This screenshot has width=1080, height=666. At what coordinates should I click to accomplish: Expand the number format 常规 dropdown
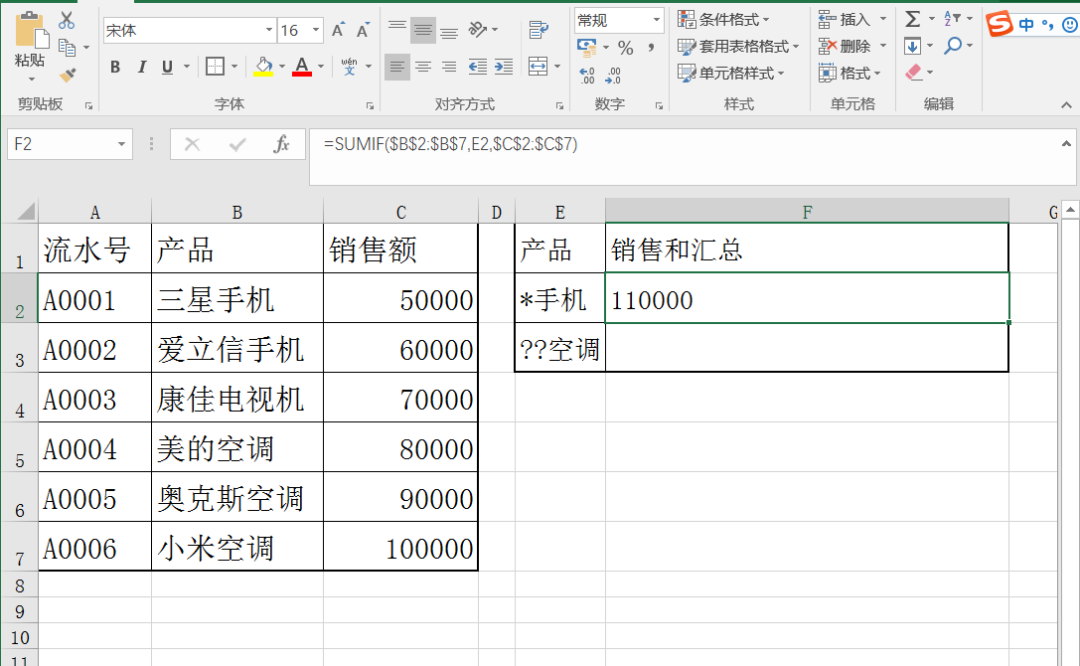pyautogui.click(x=657, y=20)
